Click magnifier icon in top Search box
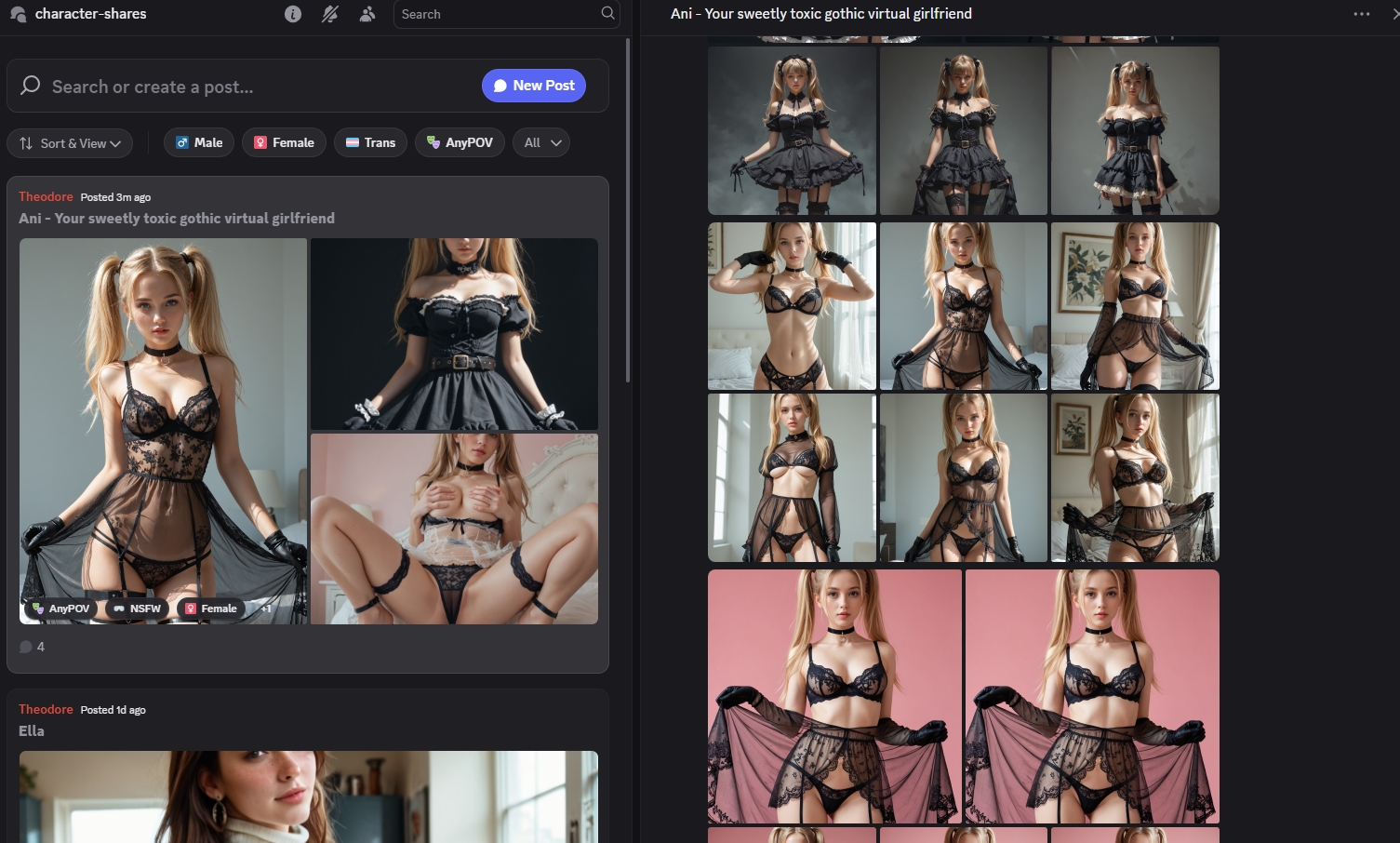 607,13
